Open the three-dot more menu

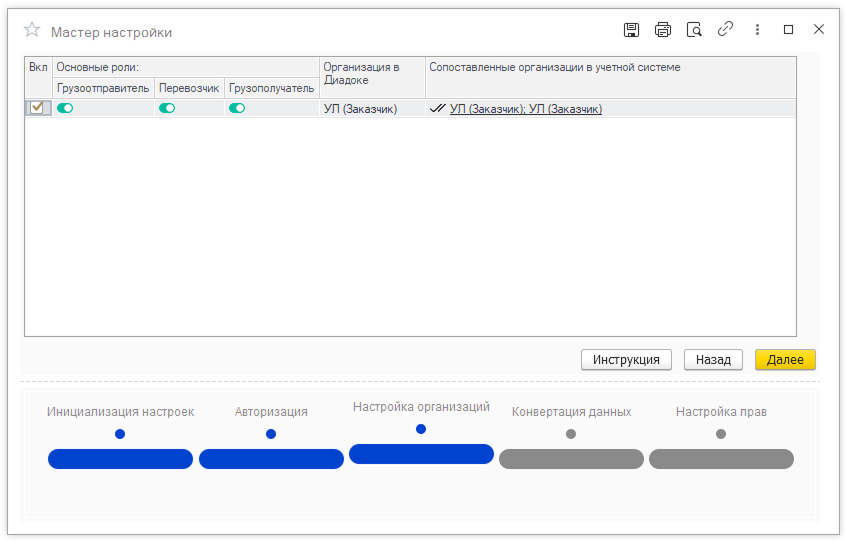click(757, 30)
